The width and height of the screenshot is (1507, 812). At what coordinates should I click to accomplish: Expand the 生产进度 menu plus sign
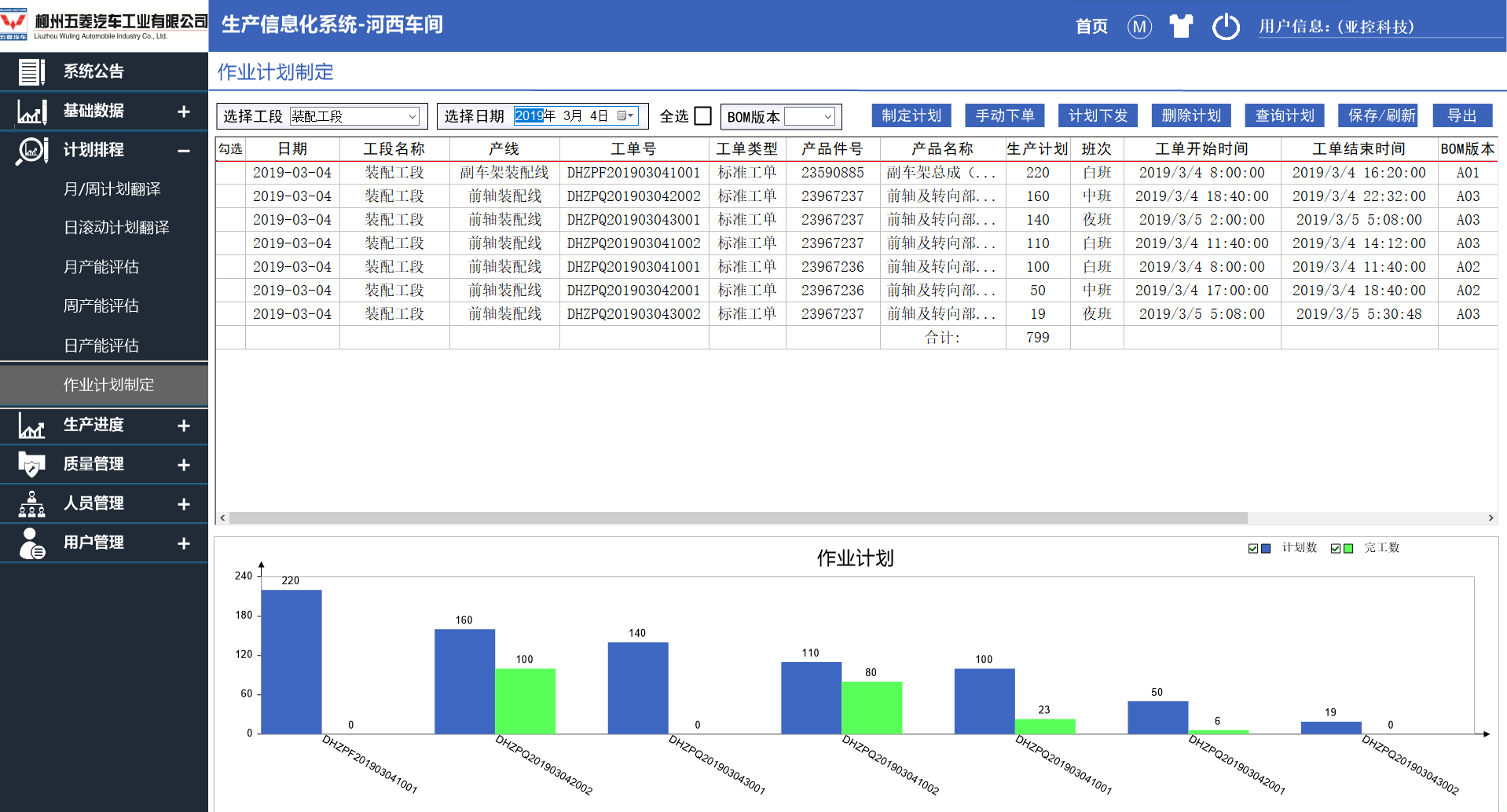184,426
